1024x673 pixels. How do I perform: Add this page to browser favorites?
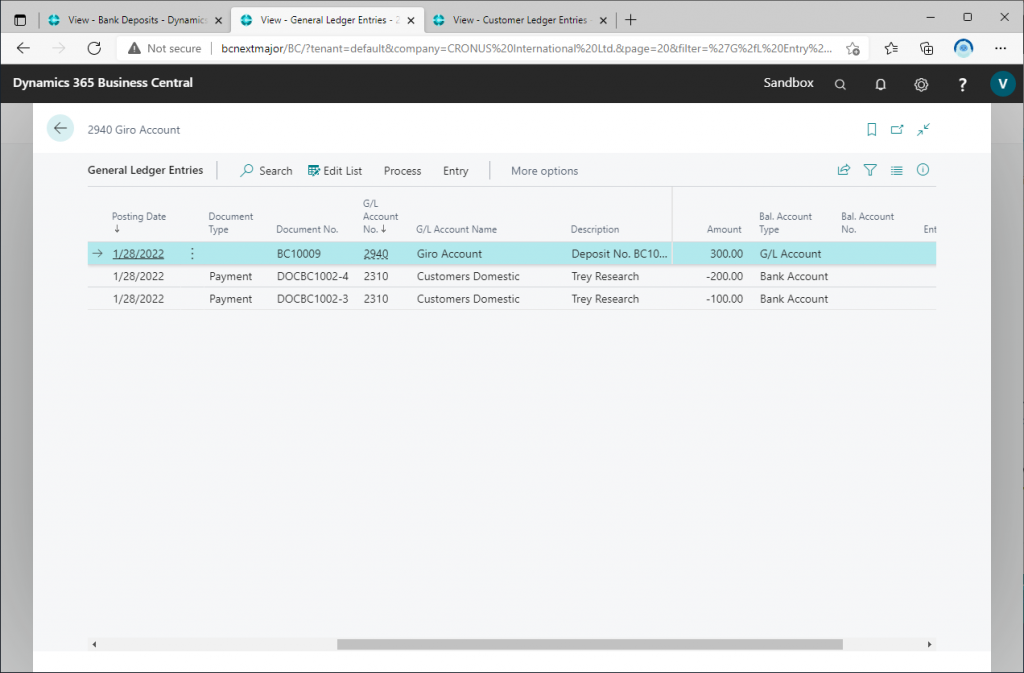[x=853, y=48]
